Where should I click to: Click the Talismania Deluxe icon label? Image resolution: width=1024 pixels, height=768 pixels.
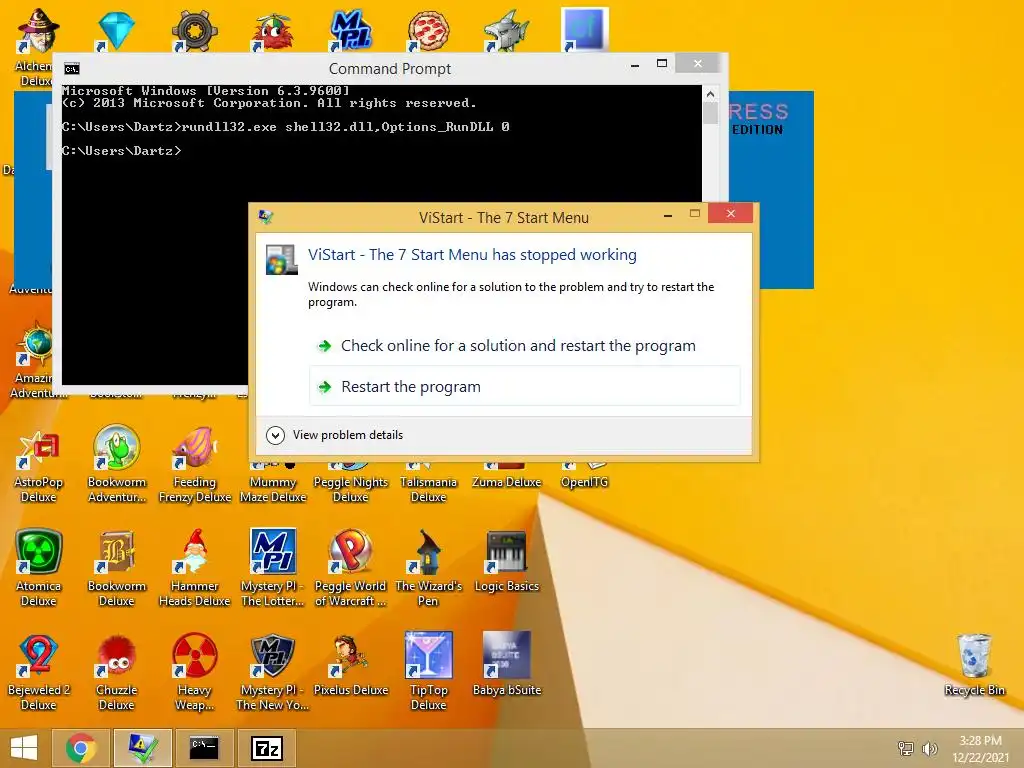coord(428,490)
